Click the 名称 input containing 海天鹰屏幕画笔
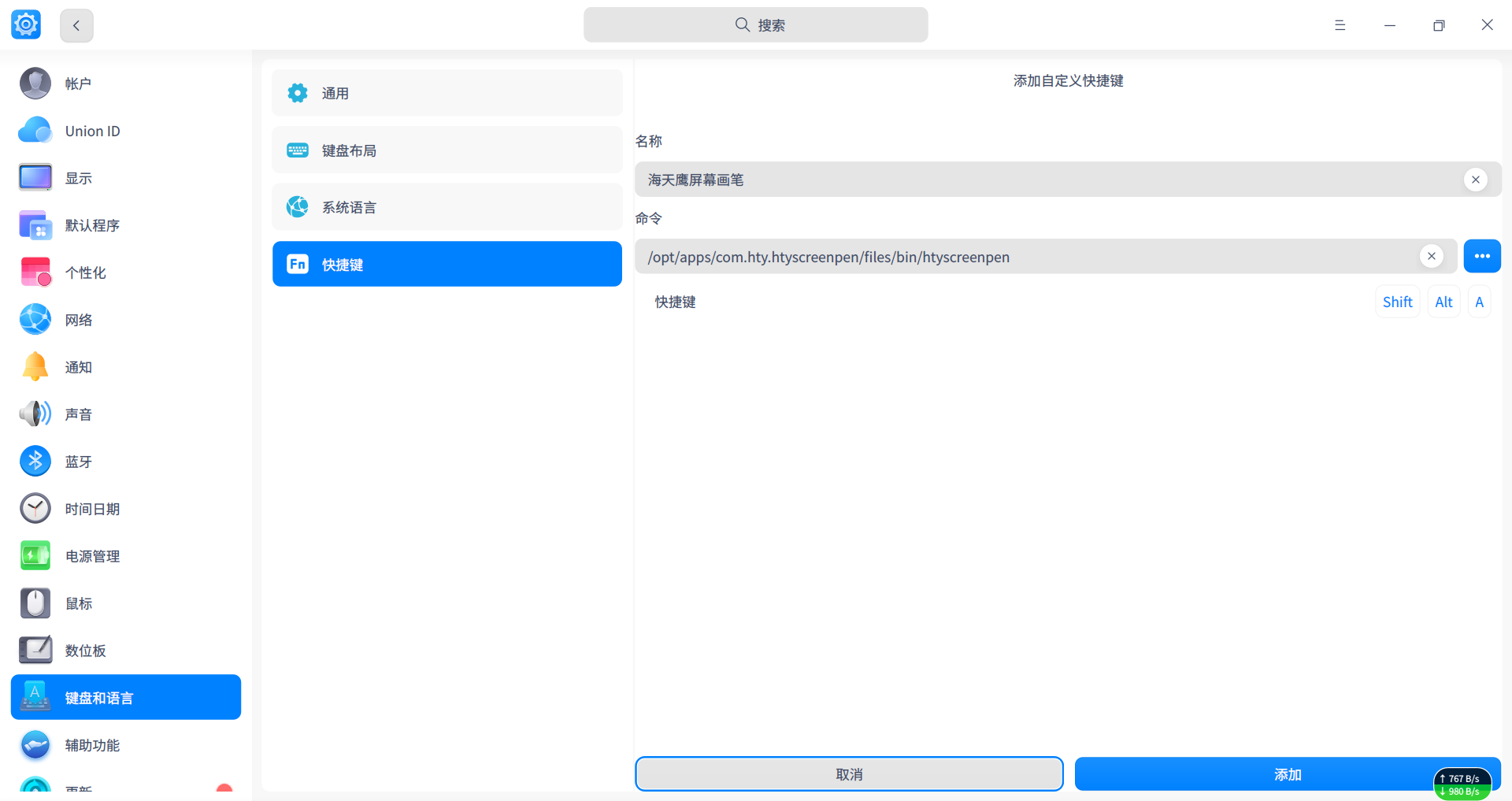The height and width of the screenshot is (801, 1512). click(1069, 180)
